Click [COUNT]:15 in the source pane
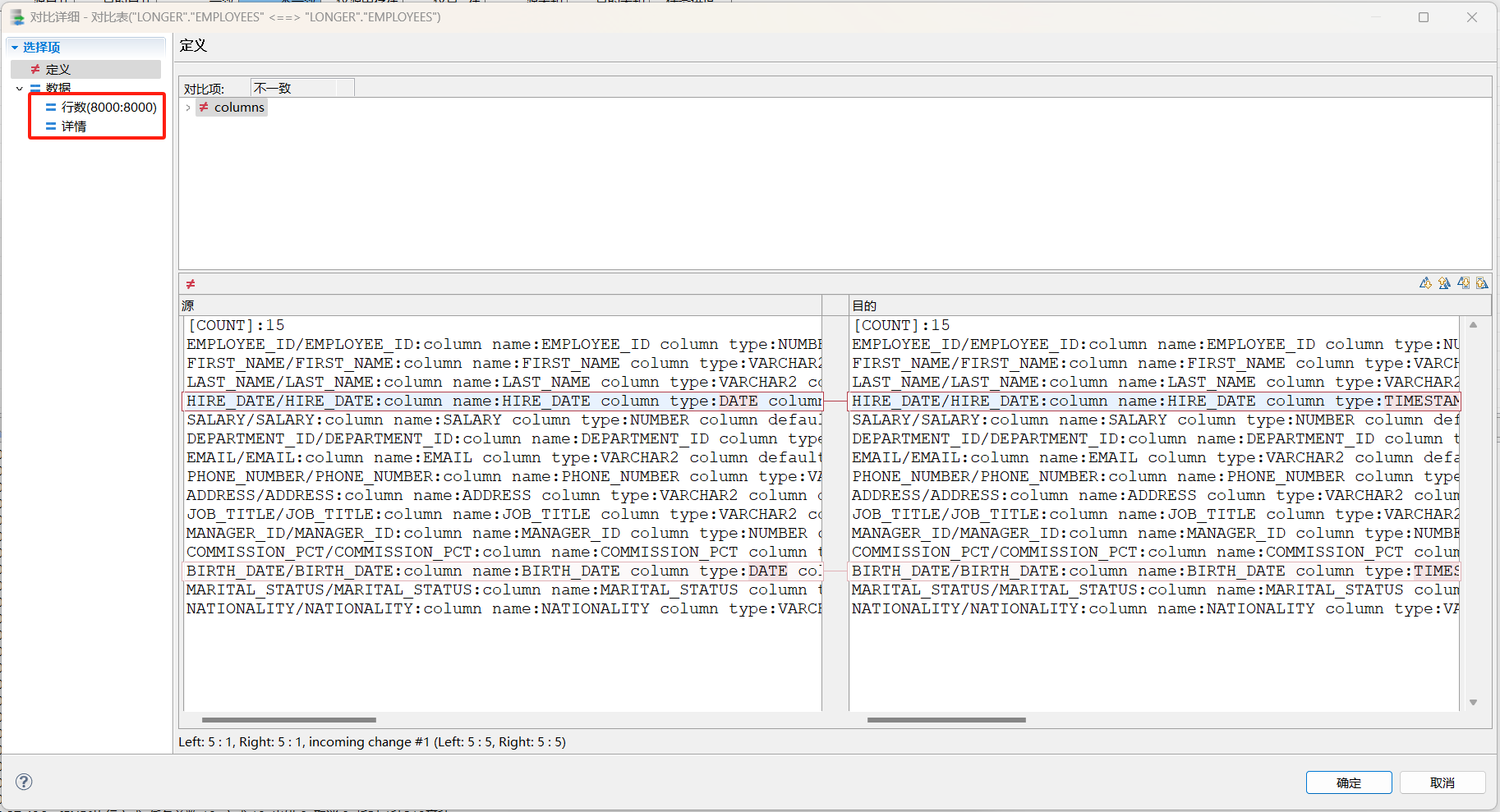Screen dimensions: 1500x812 [236, 326]
